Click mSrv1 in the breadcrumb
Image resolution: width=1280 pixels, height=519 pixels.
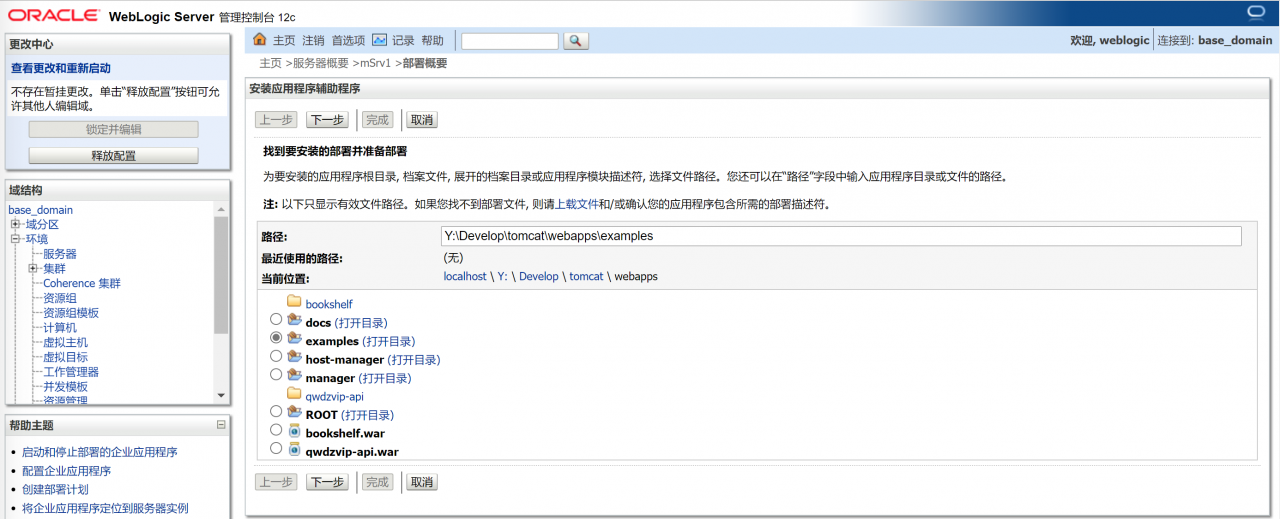376,63
